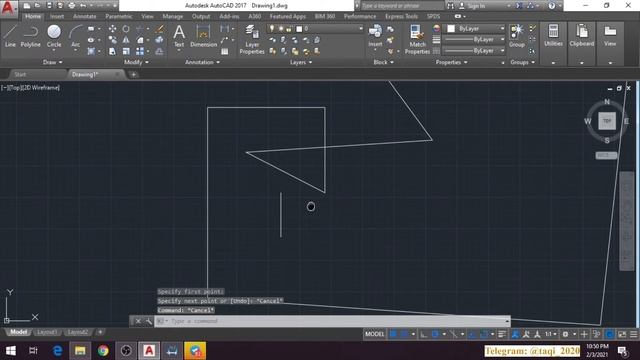Click the TOP face of the ViewCube
640x360 pixels.
(607, 121)
